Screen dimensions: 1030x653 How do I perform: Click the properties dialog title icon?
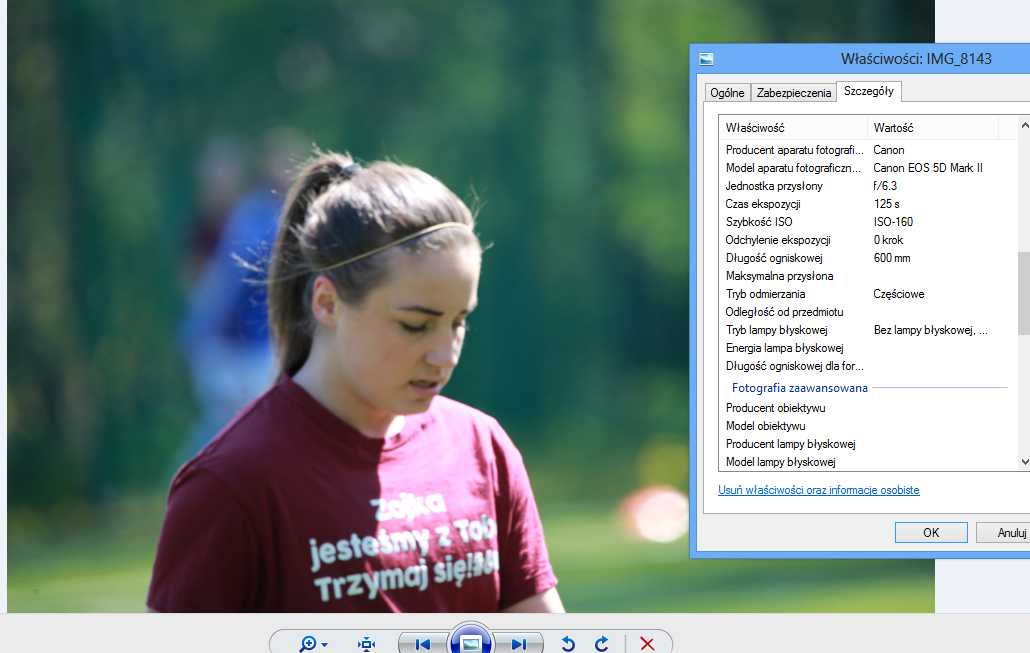pyautogui.click(x=706, y=59)
